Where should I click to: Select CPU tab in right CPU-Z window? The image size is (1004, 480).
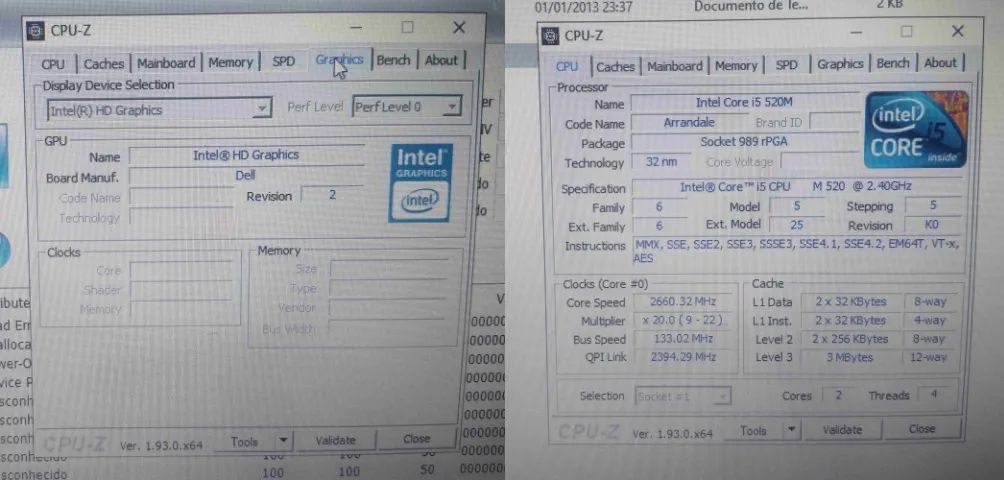click(567, 67)
